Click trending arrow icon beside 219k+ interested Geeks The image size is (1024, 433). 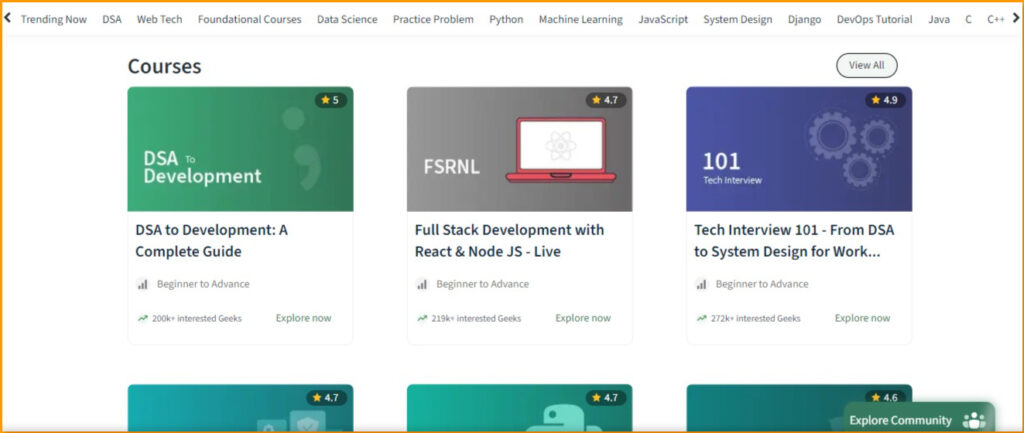(x=422, y=319)
